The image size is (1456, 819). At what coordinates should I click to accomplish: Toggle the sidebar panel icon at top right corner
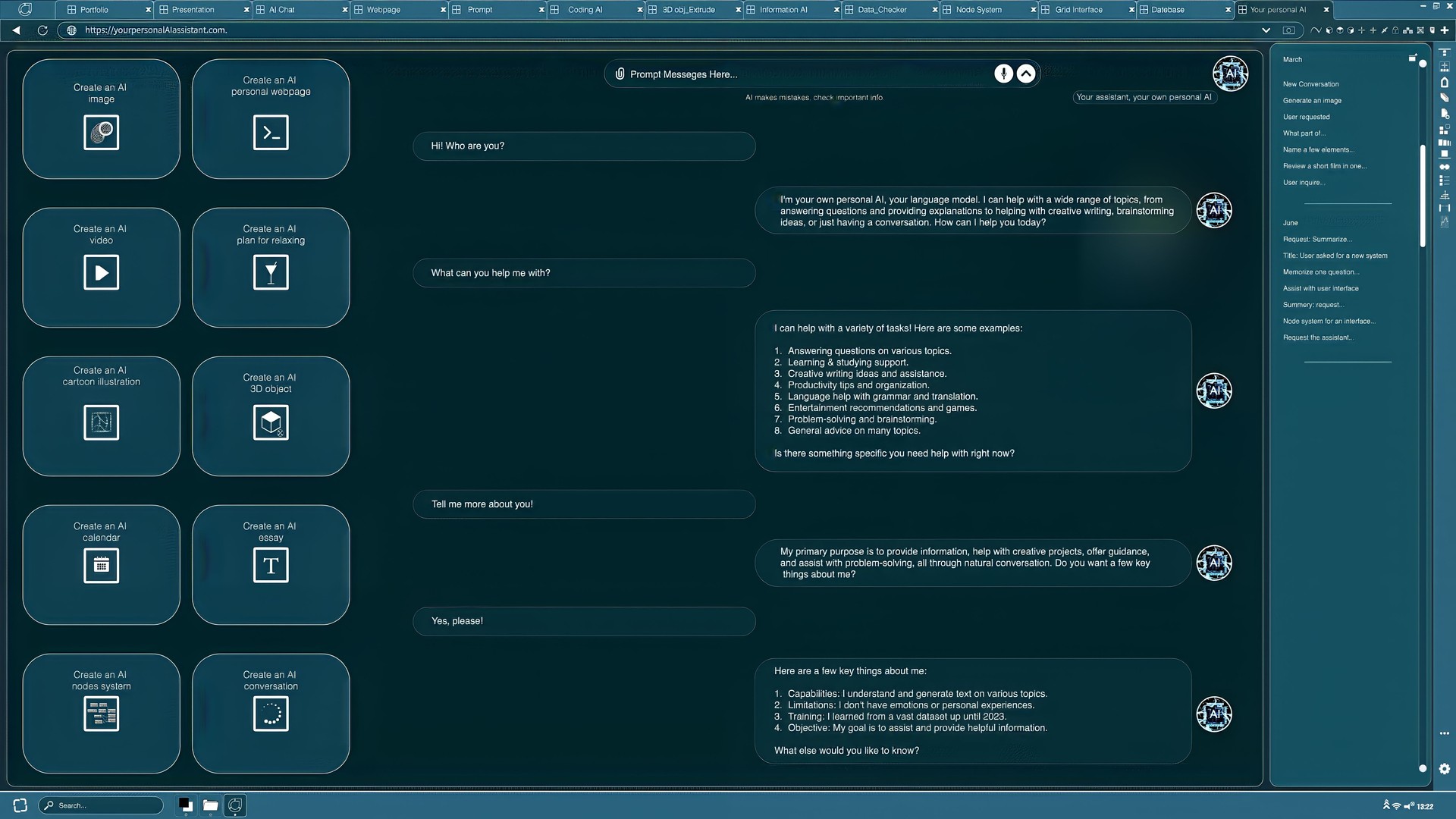(x=1414, y=58)
